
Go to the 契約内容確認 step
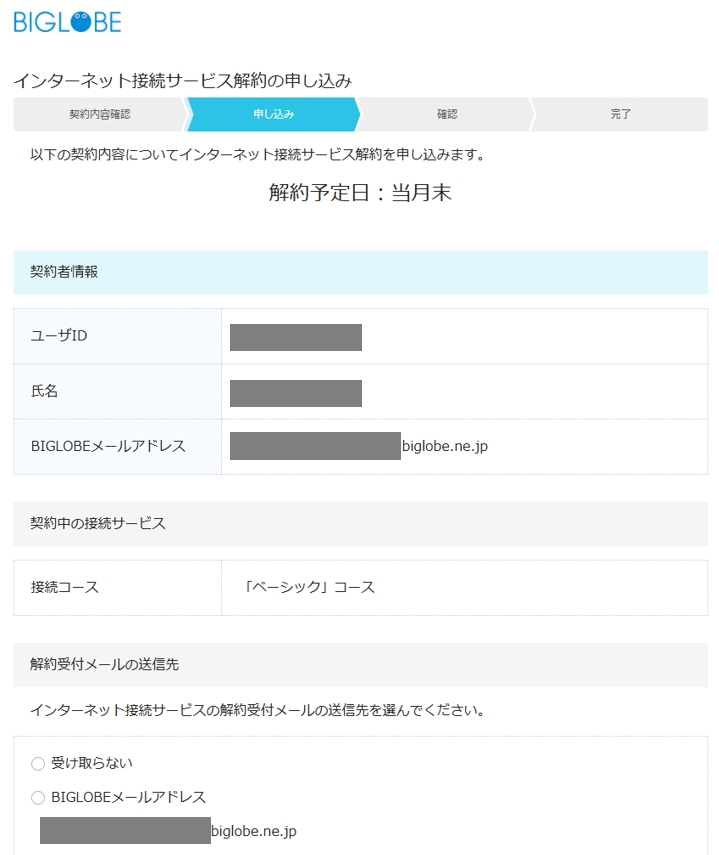(x=99, y=114)
